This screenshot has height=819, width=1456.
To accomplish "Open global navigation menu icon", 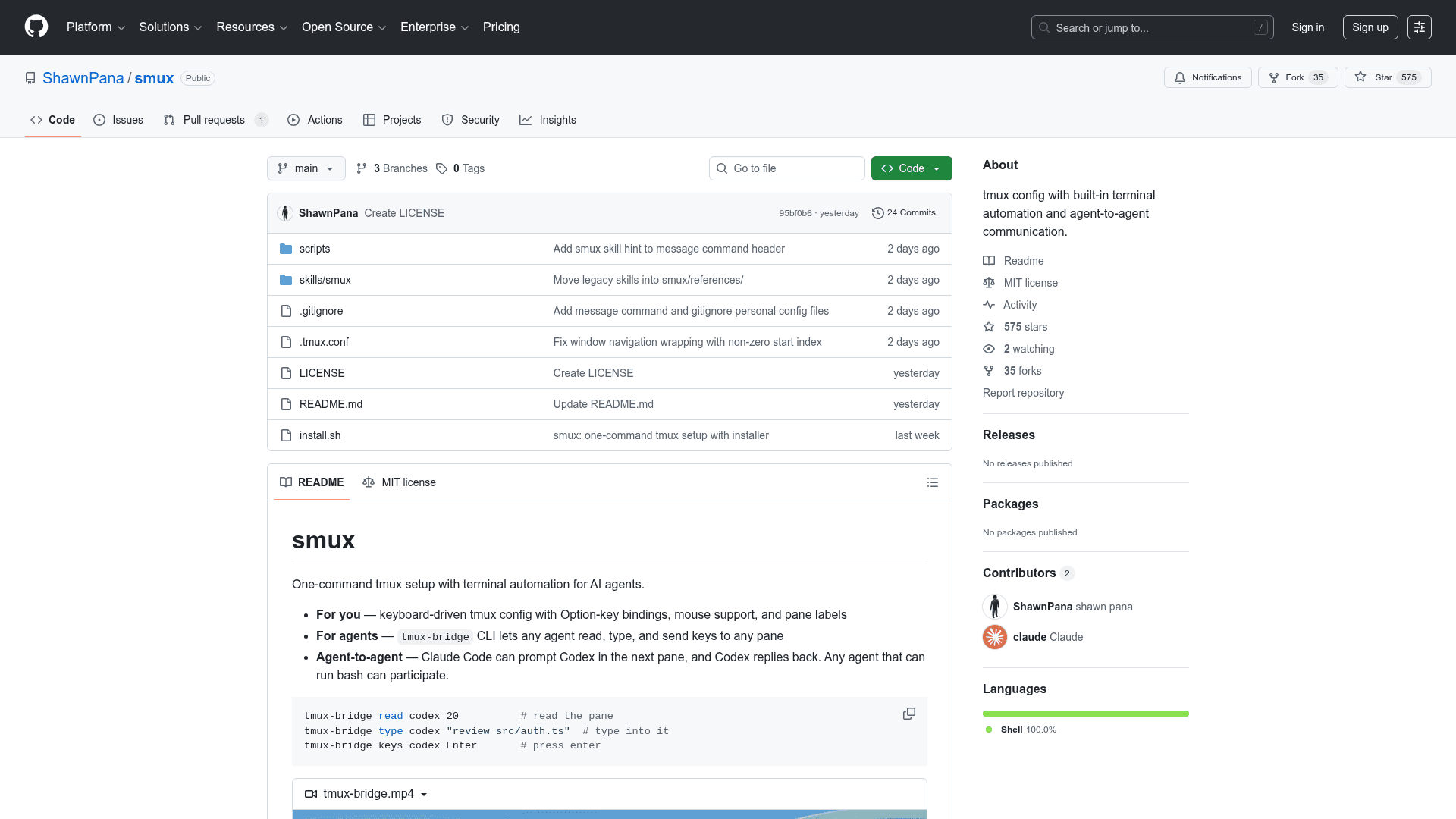I will click(1419, 27).
